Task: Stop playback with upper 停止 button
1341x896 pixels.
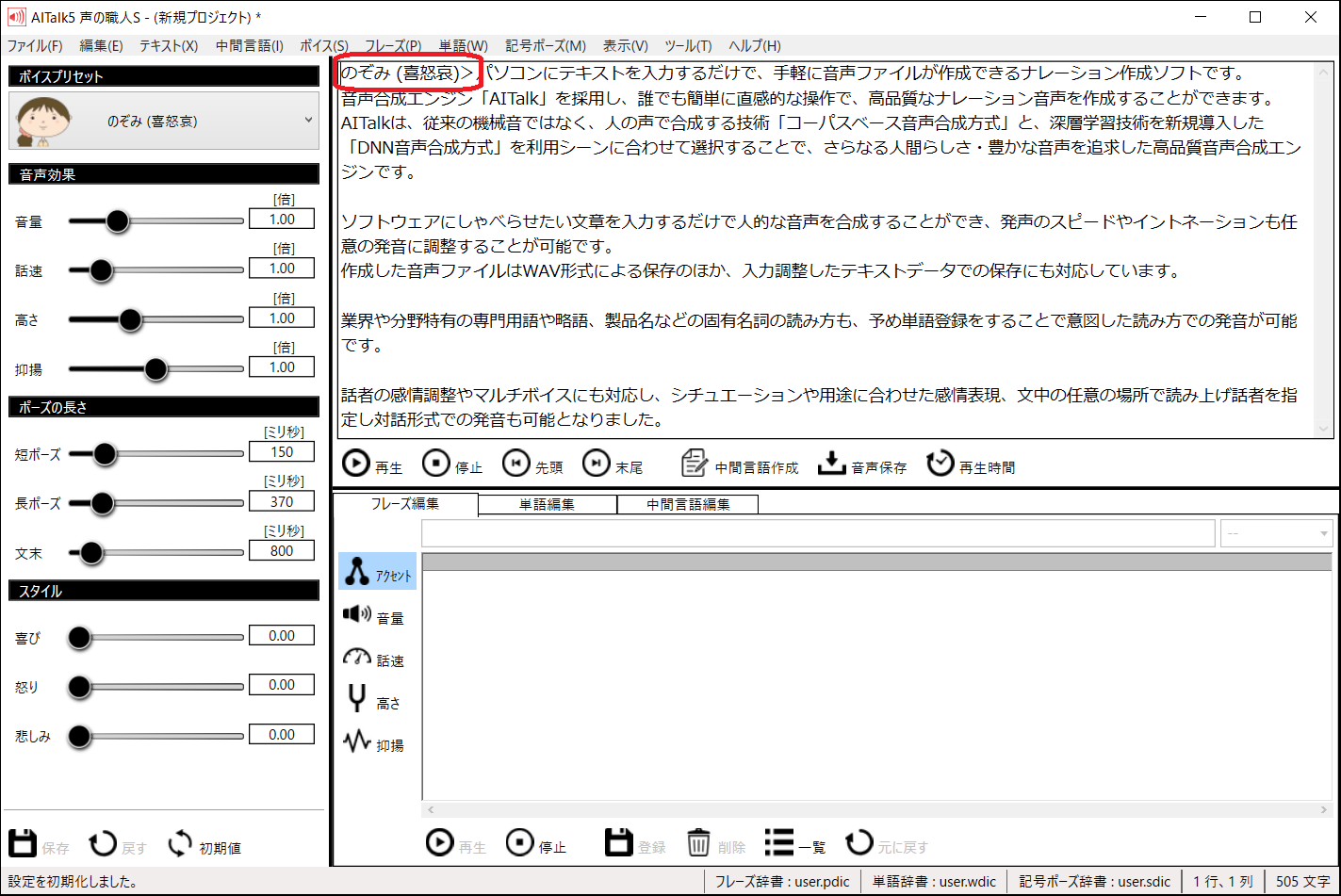Action: (451, 464)
